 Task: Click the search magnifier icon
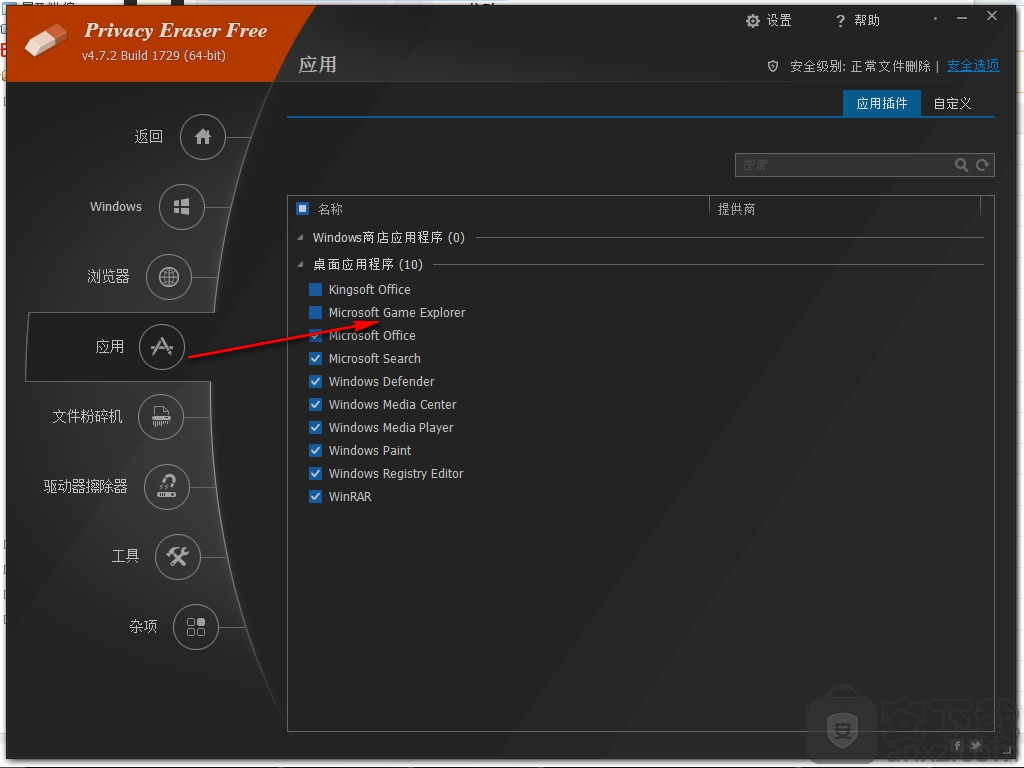(x=961, y=165)
